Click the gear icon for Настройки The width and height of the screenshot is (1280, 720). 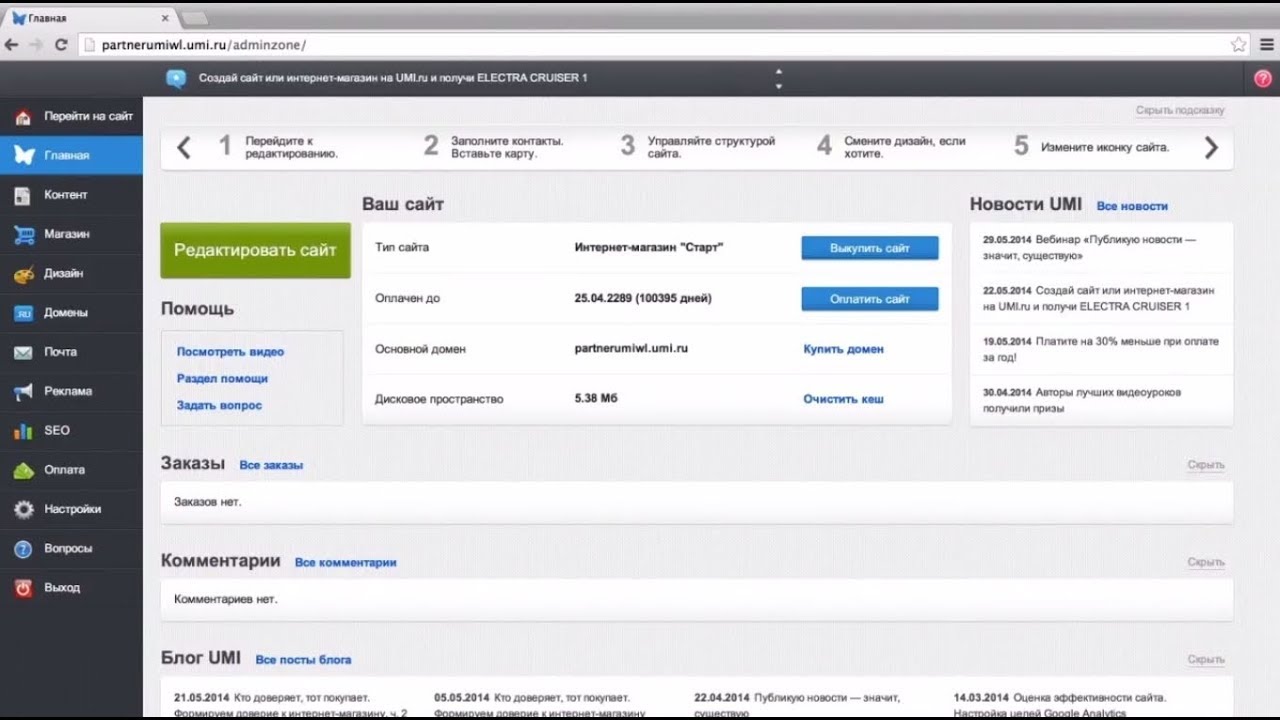[x=23, y=509]
